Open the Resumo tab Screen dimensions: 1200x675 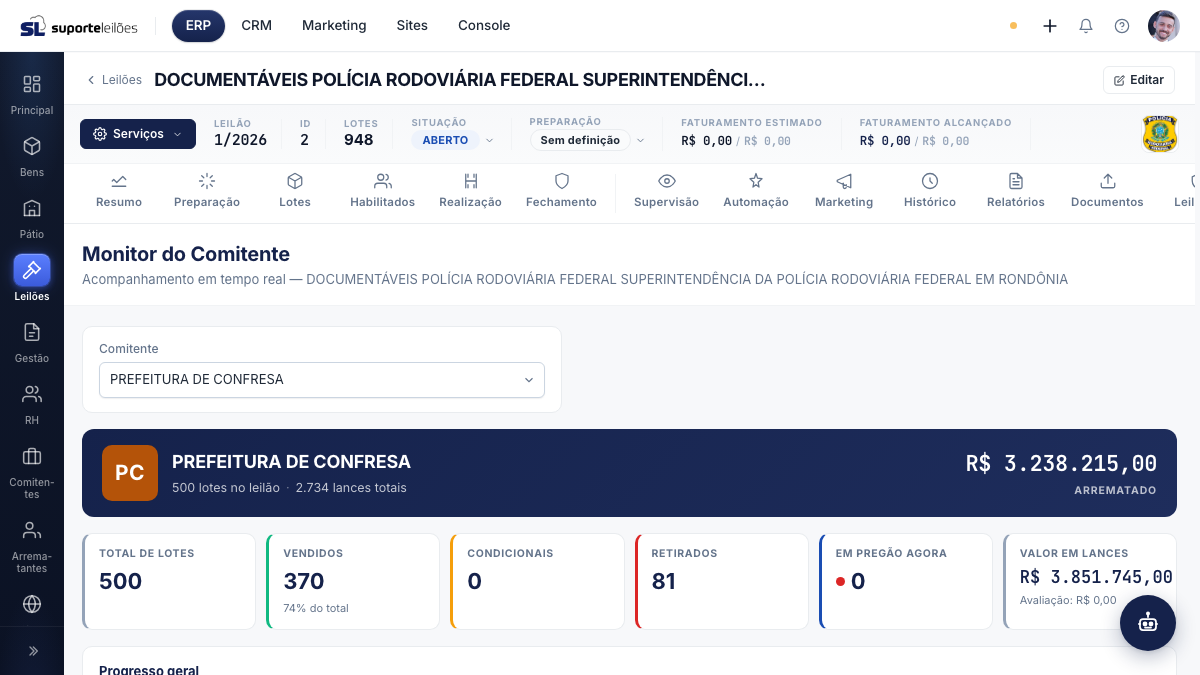pos(119,191)
